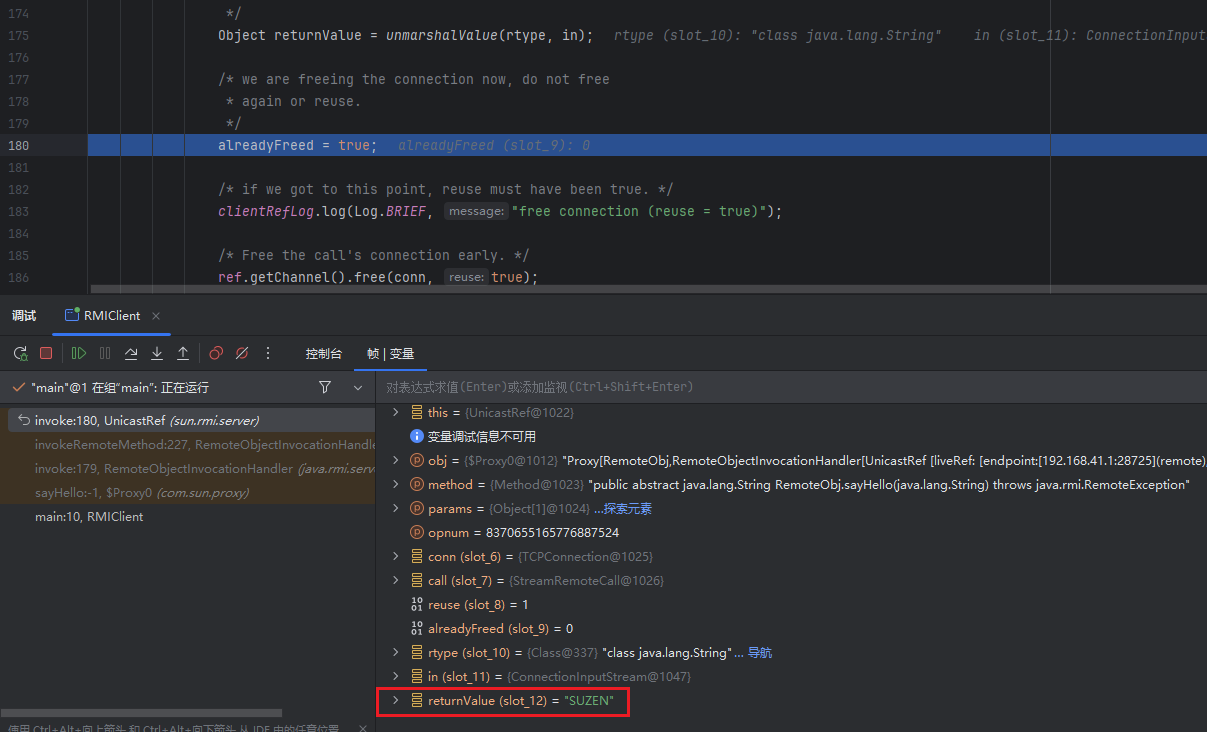Select the RMIClient debug tab
Viewport: 1207px width, 732px height.
(111, 315)
